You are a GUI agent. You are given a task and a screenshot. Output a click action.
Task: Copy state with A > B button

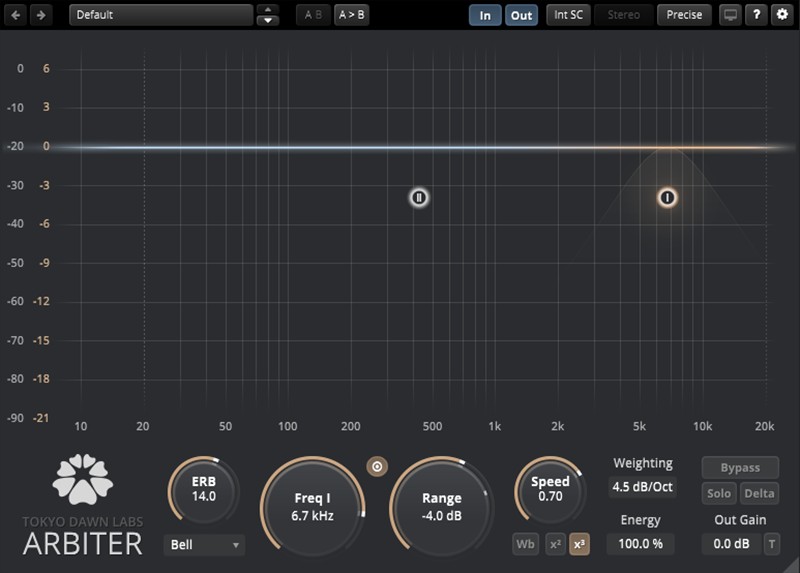point(352,15)
